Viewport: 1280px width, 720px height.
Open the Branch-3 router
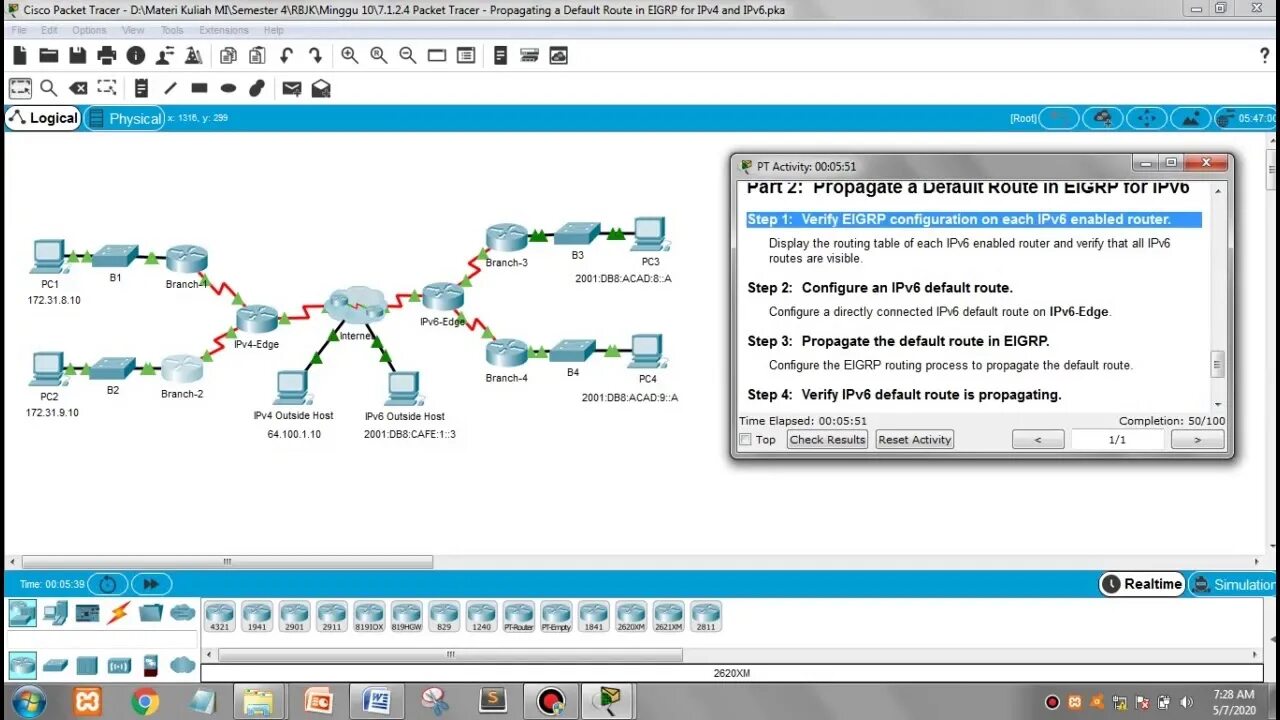(x=507, y=238)
